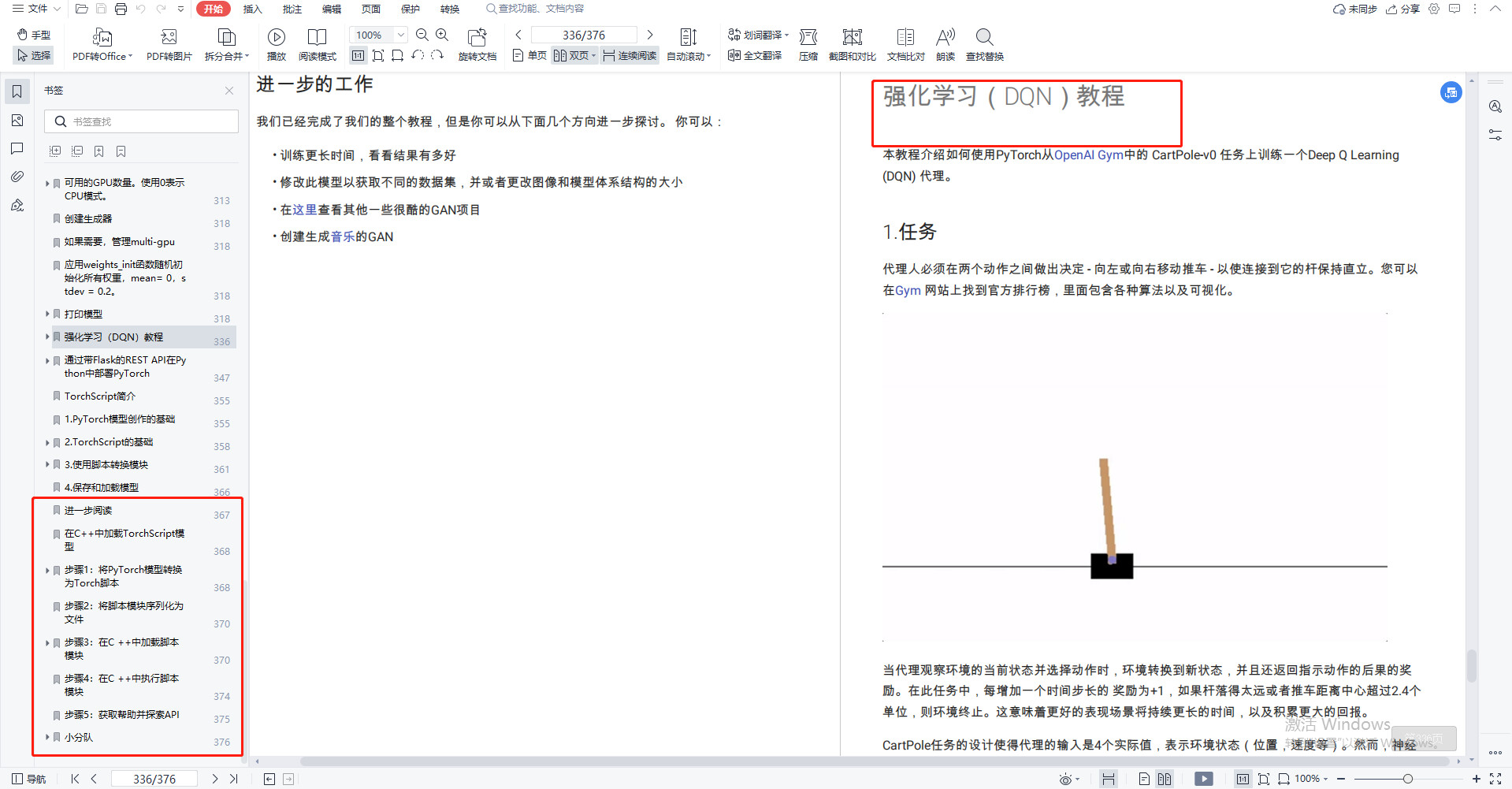This screenshot has height=789, width=1512.
Task: Open the settings gear in title bar
Action: (x=1434, y=9)
